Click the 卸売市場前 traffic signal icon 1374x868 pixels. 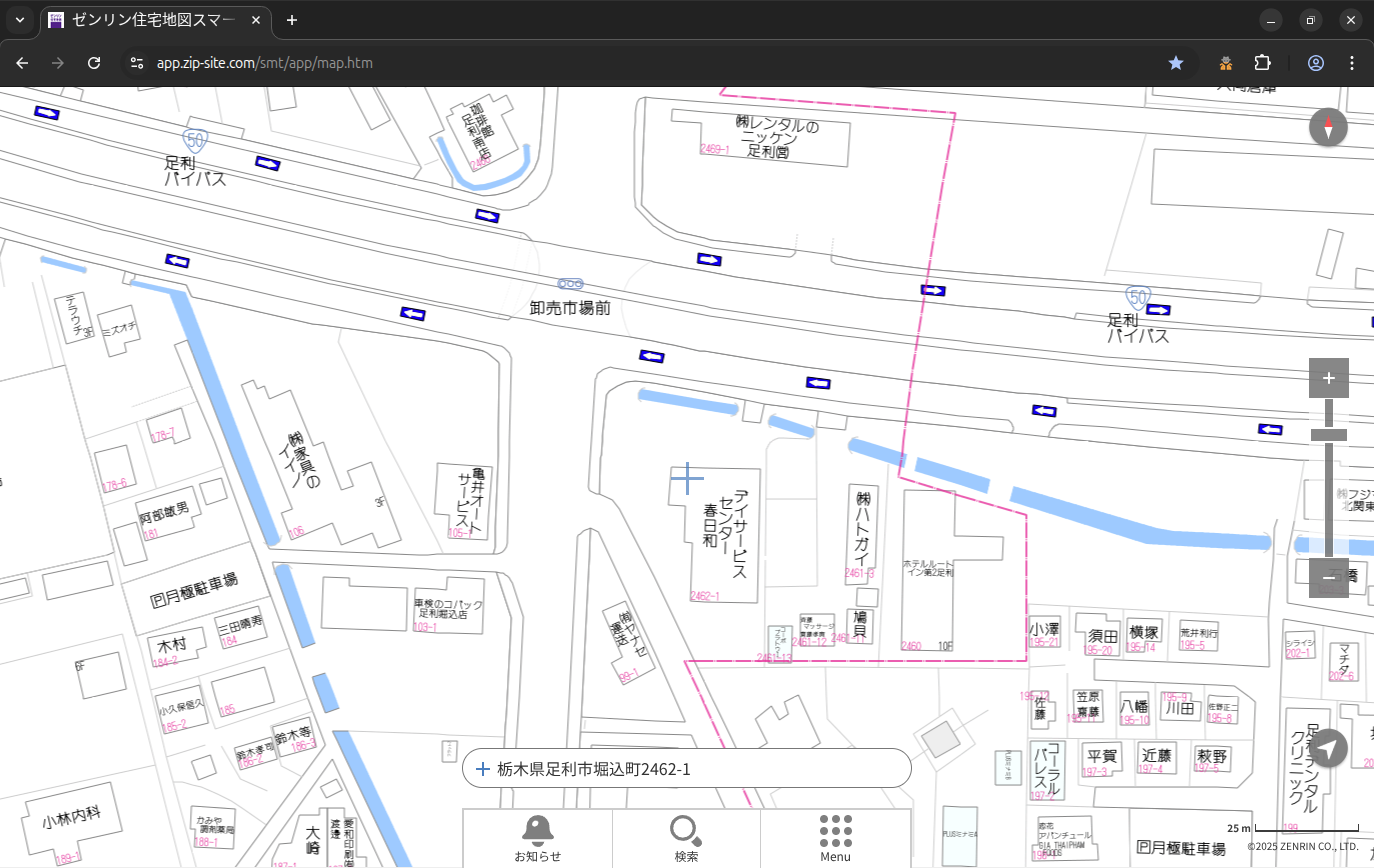click(x=570, y=285)
